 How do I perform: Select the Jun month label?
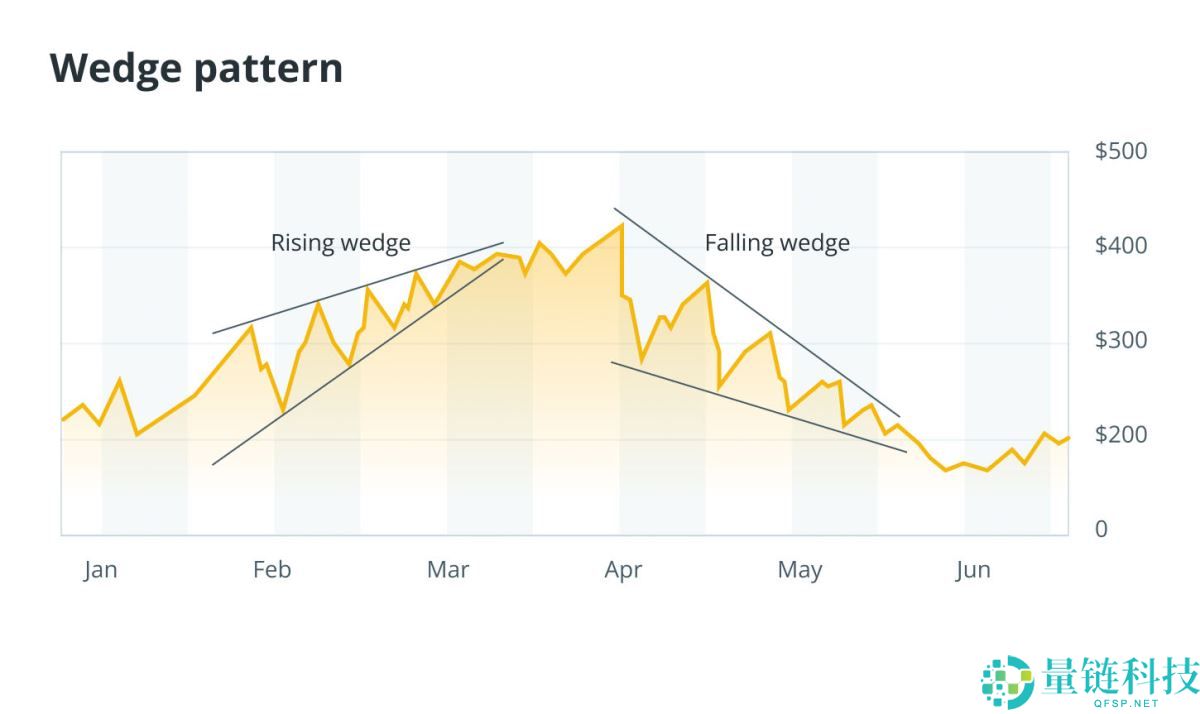pyautogui.click(x=972, y=570)
